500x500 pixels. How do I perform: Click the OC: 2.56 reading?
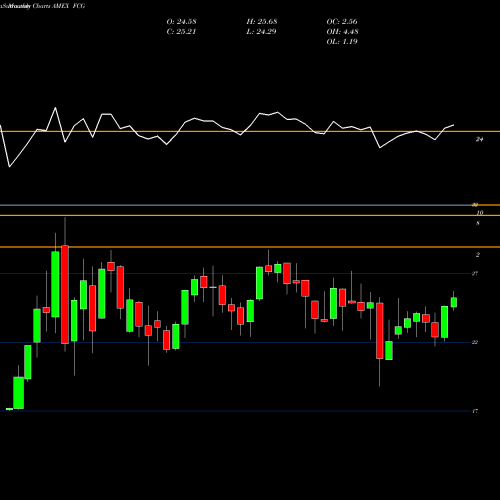pyautogui.click(x=342, y=22)
